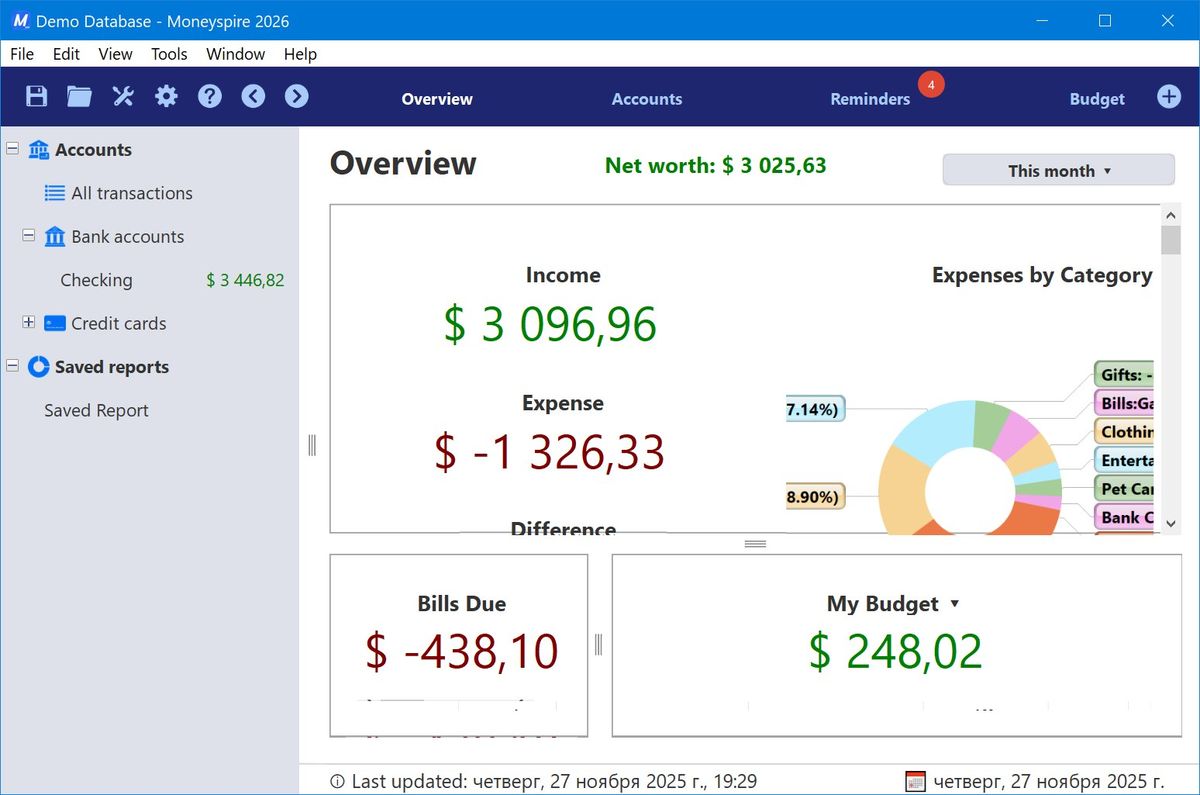Collapse the Saved reports section
The width and height of the screenshot is (1200, 795).
(13, 366)
